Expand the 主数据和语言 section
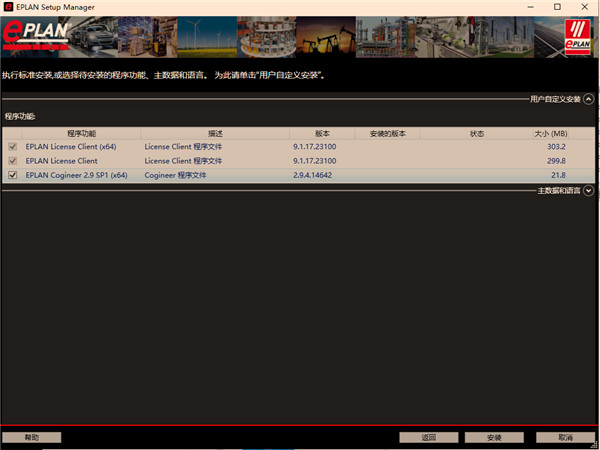This screenshot has width=600, height=450. coord(589,190)
